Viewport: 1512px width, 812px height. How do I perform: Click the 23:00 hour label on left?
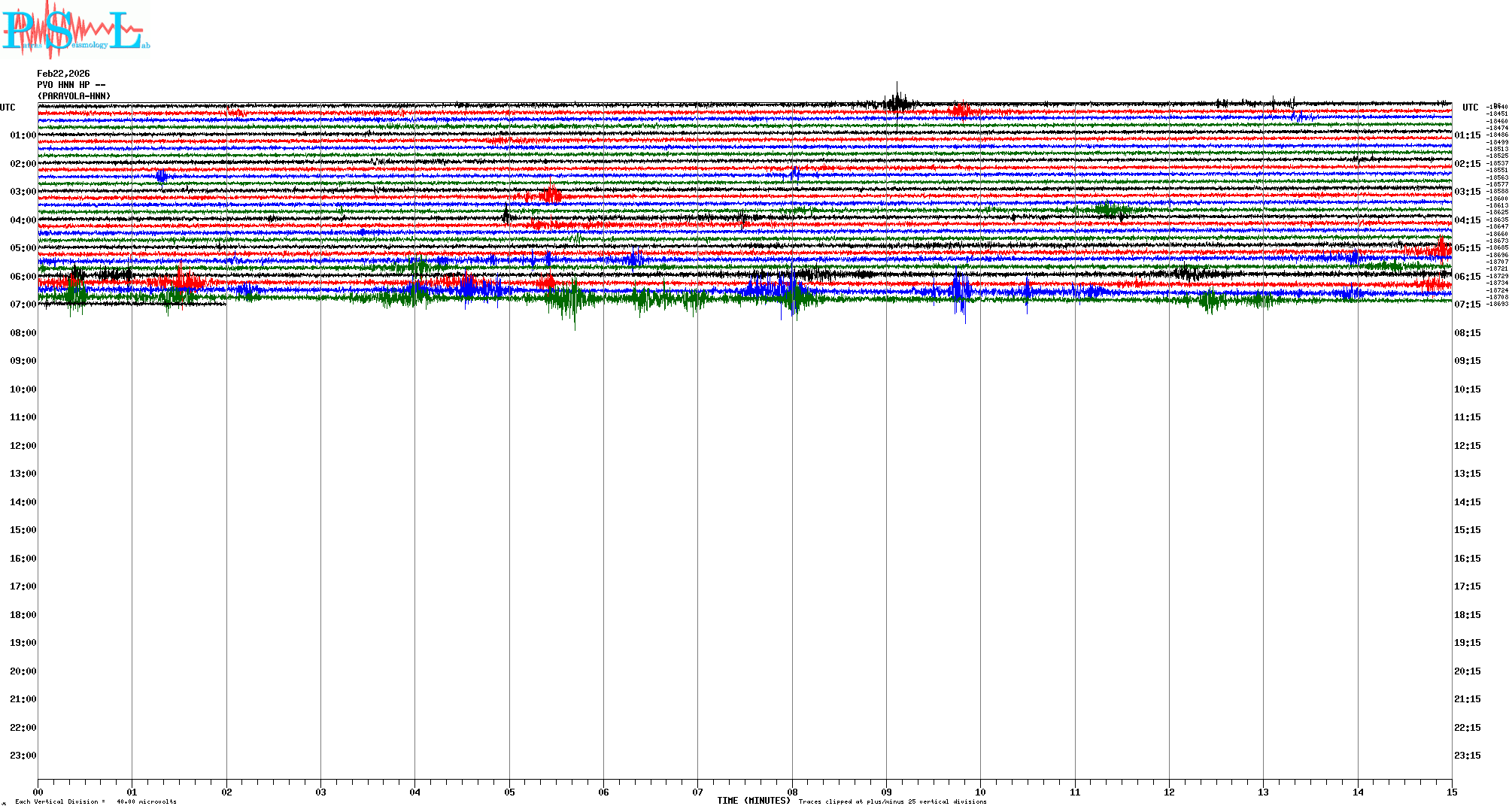coord(23,756)
